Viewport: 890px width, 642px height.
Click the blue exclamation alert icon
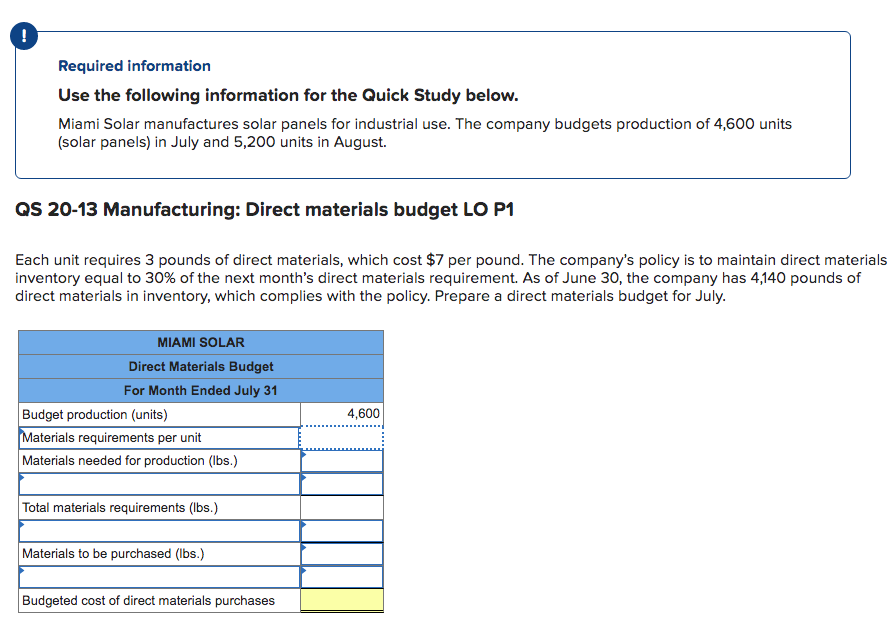point(24,36)
